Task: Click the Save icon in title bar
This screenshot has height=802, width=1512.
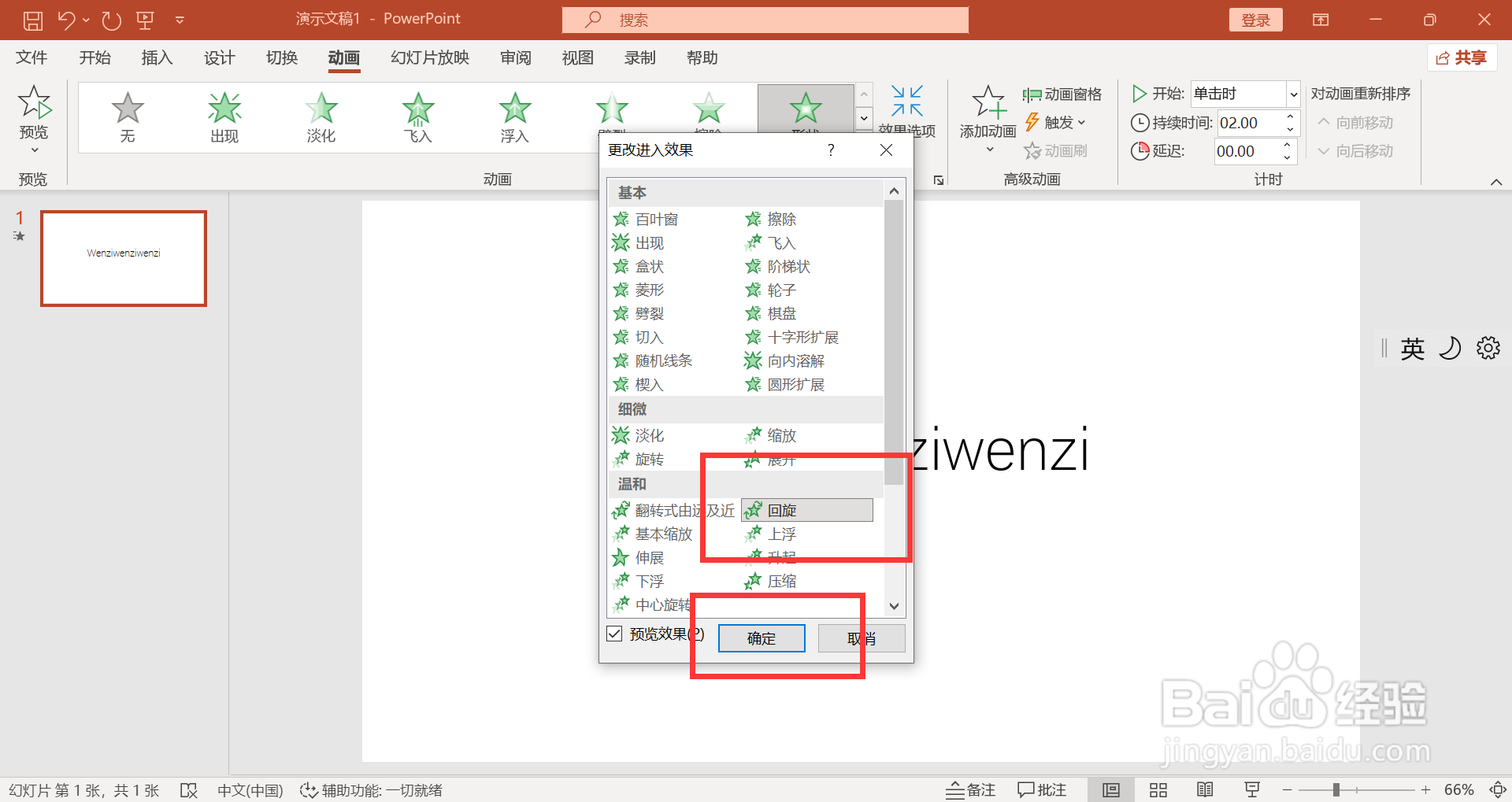Action: [32, 20]
